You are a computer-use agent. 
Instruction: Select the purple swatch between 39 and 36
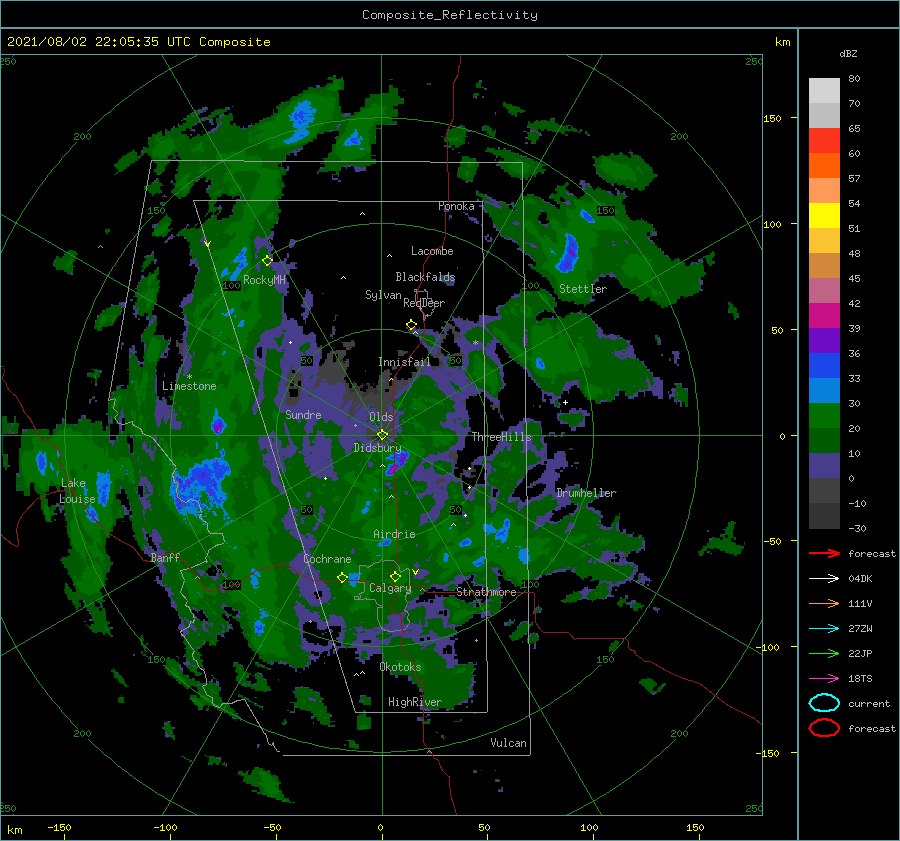point(824,340)
